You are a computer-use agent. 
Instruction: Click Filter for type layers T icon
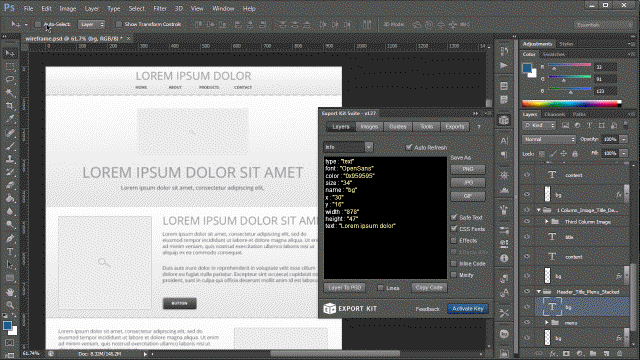(589, 126)
